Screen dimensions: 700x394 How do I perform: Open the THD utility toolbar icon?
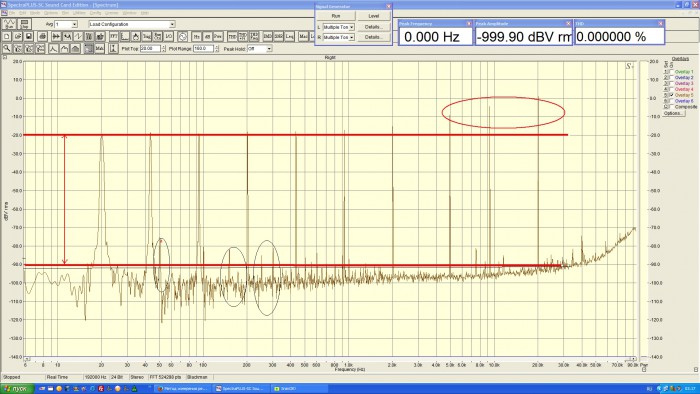click(232, 36)
